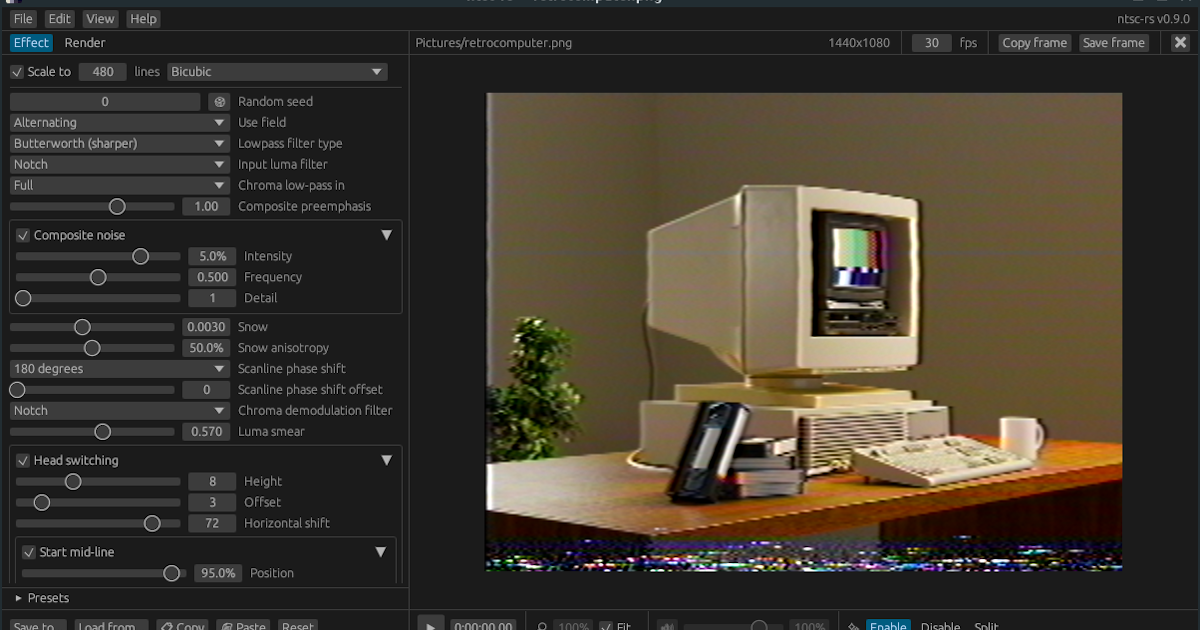Click the audio volume slider handle
The image size is (1200, 630).
pyautogui.click(x=759, y=626)
